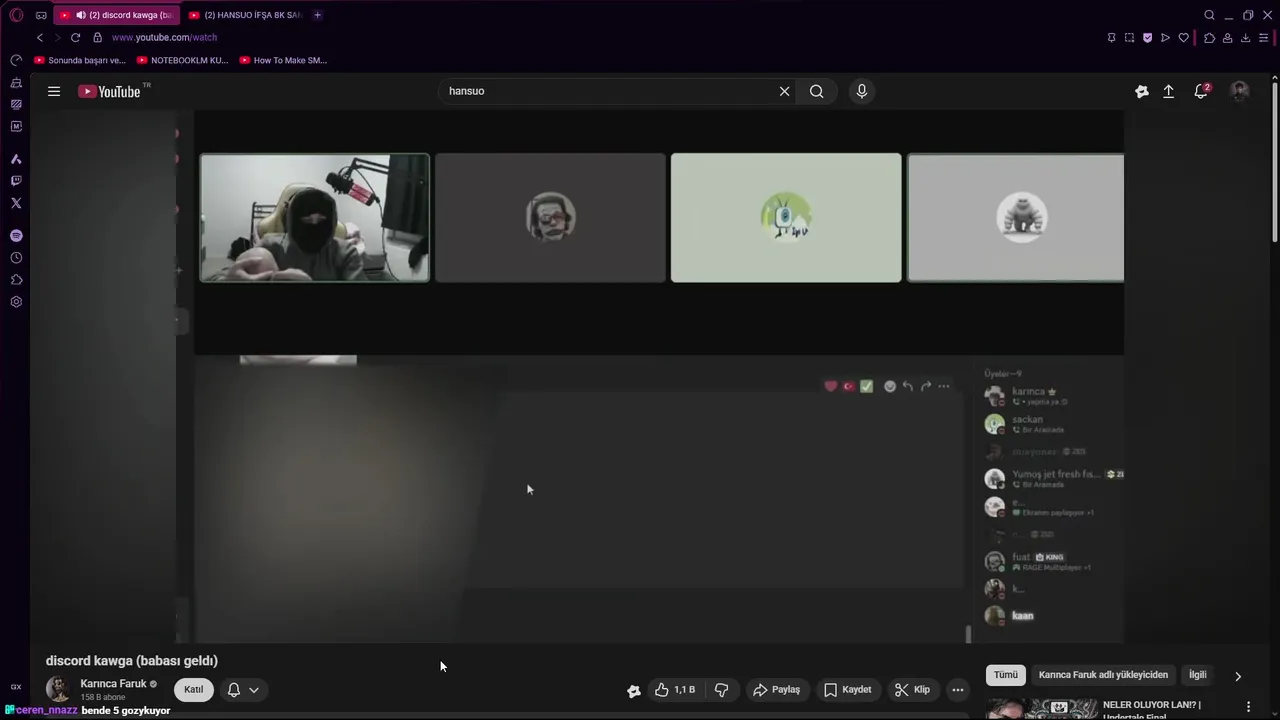This screenshot has width=1280, height=720.
Task: Open Twitch in the sidebar
Action: pyautogui.click(x=16, y=181)
